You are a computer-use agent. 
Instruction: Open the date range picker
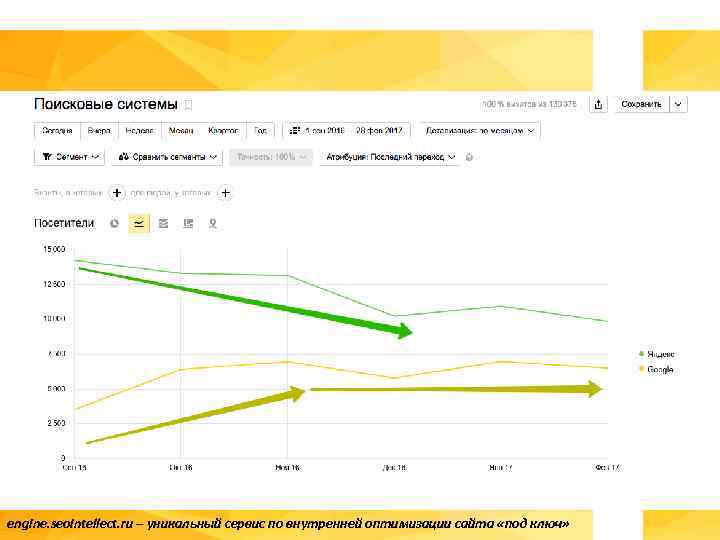(x=346, y=131)
